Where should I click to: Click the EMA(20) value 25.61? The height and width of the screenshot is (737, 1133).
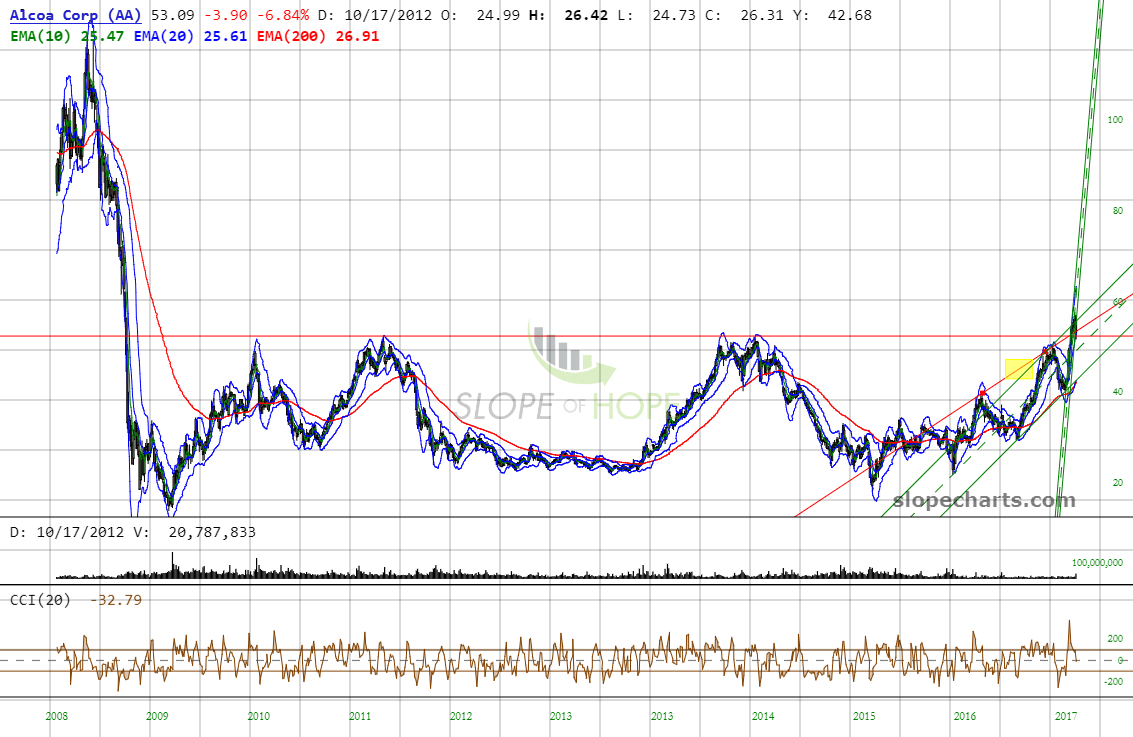tap(225, 36)
